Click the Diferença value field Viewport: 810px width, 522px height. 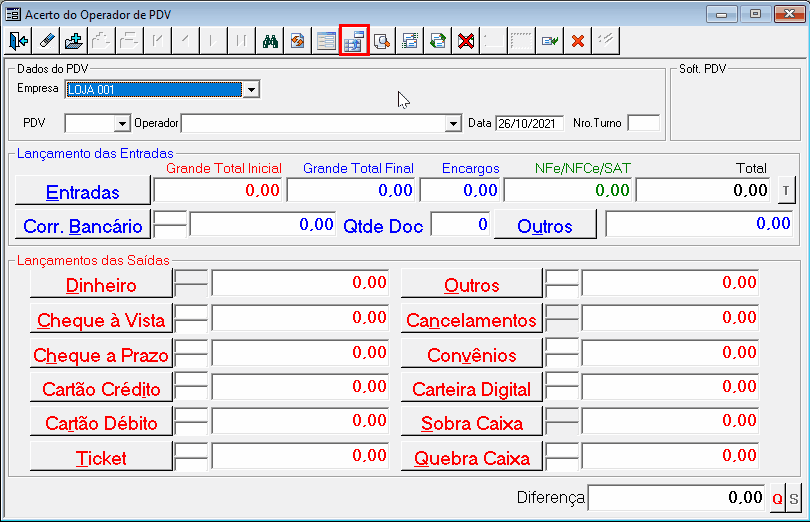pos(676,498)
